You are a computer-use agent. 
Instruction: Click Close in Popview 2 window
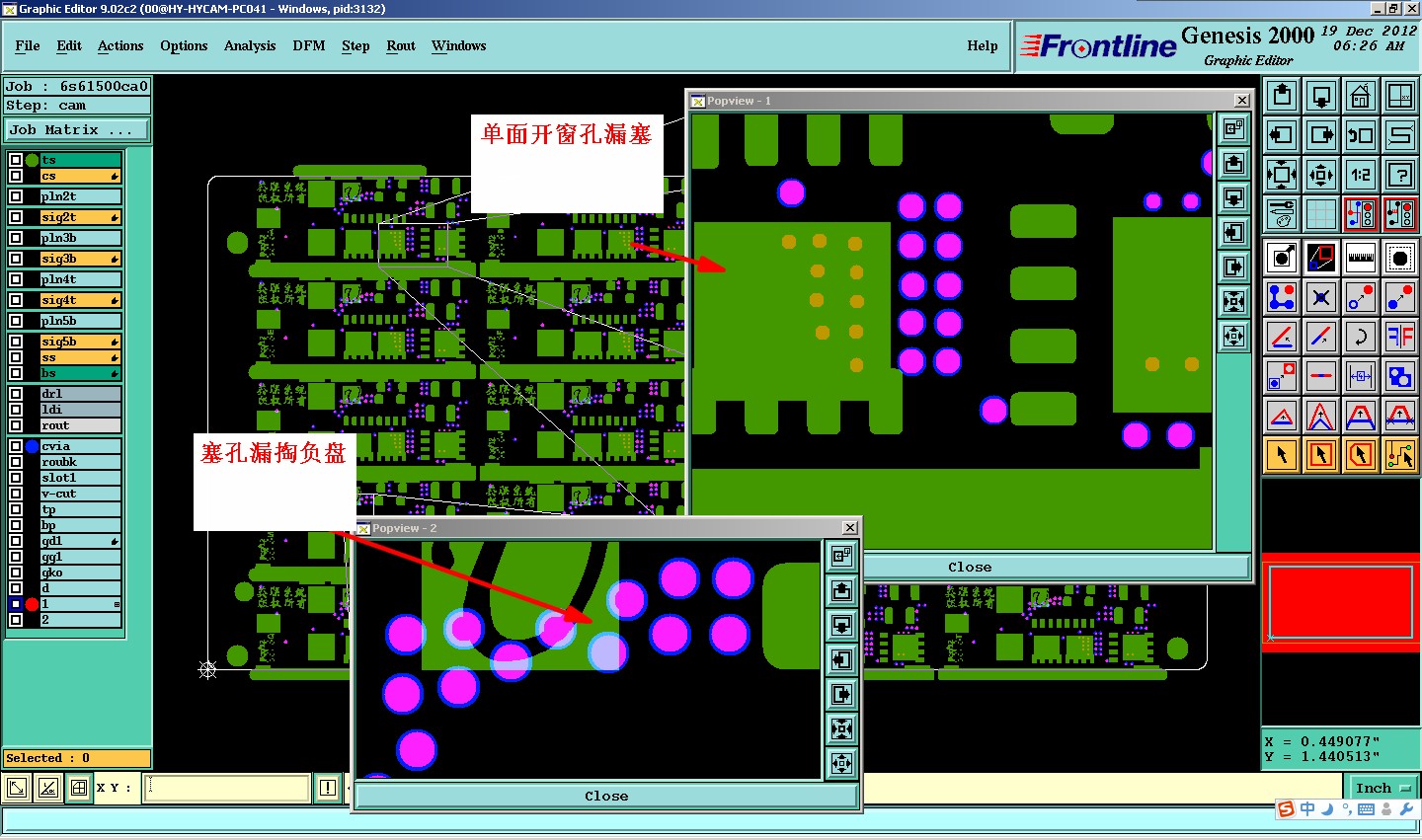coord(606,796)
